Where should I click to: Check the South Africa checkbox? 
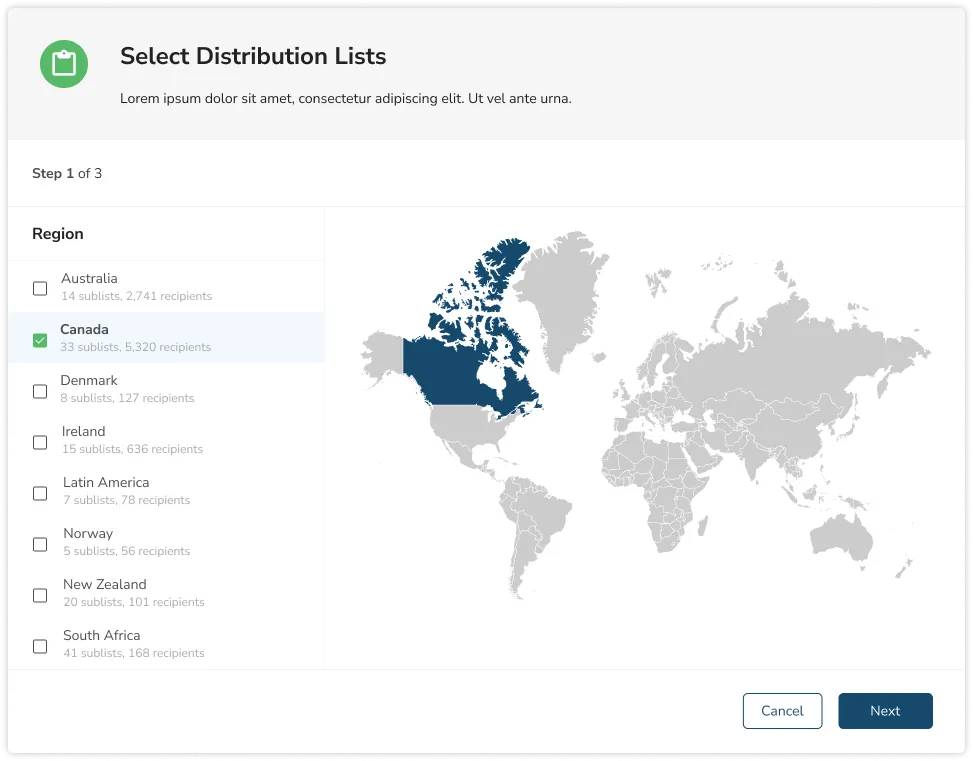pyautogui.click(x=40, y=645)
